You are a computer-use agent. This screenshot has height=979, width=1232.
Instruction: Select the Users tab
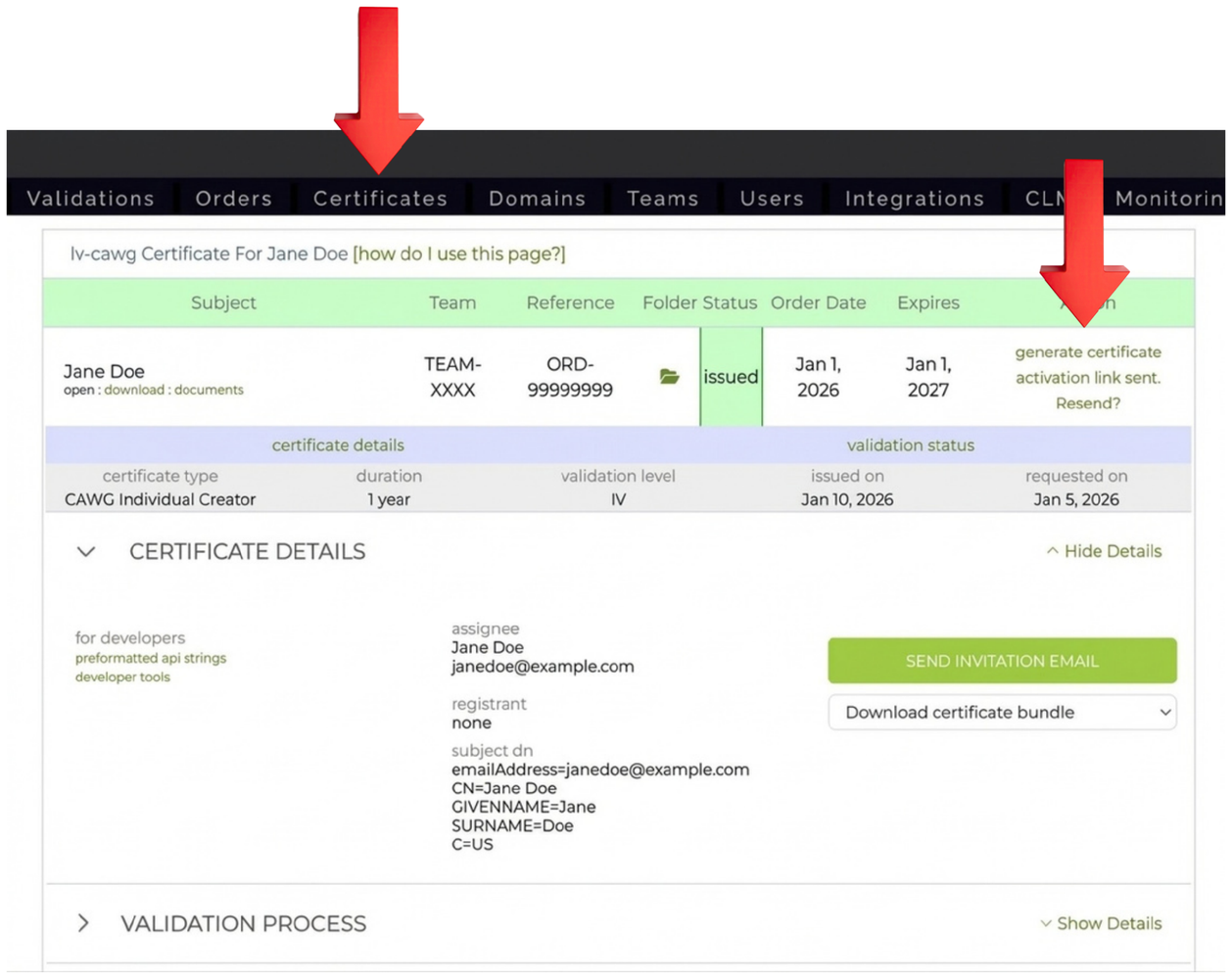pos(772,199)
